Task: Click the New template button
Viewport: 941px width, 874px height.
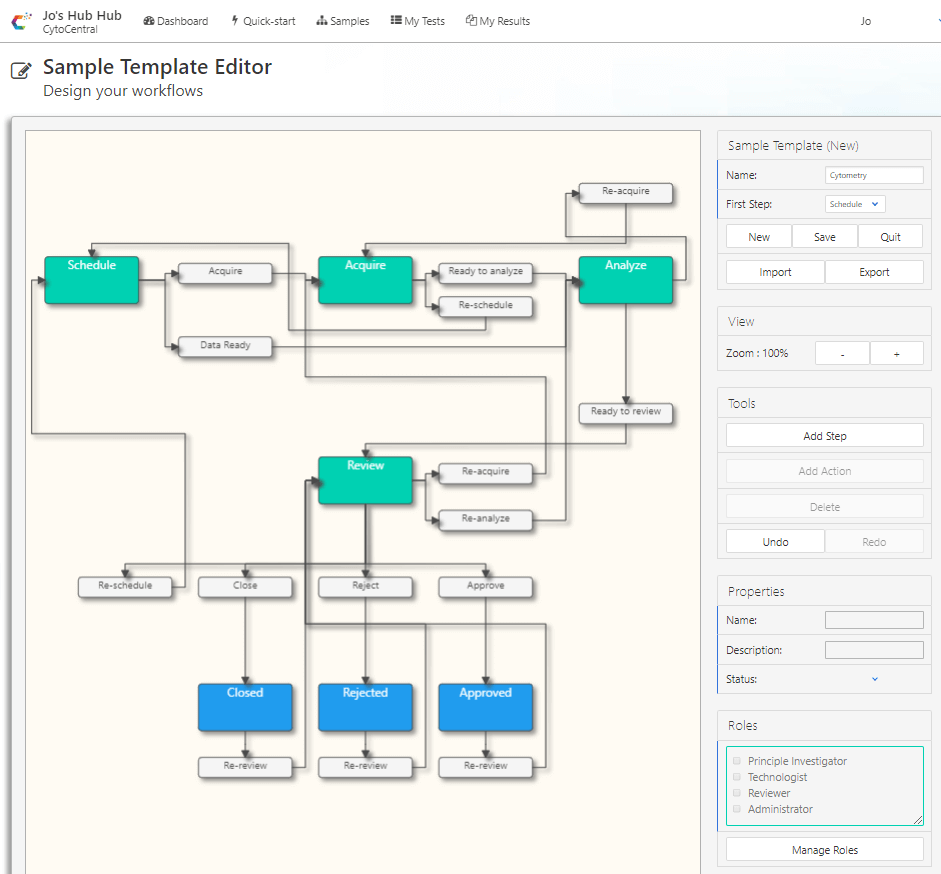Action: 759,237
